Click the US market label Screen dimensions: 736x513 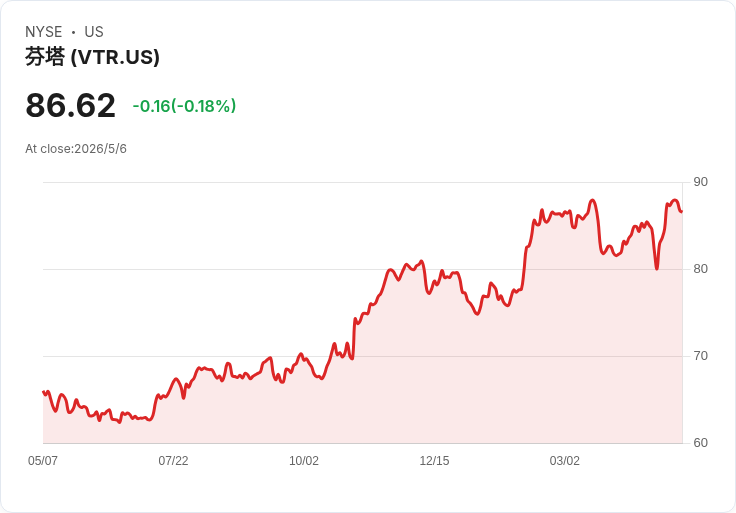(x=94, y=32)
